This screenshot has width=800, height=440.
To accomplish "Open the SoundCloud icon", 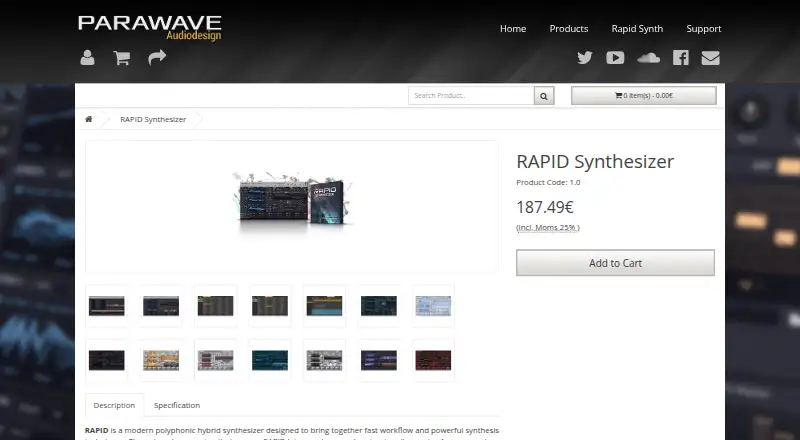I will click(648, 58).
